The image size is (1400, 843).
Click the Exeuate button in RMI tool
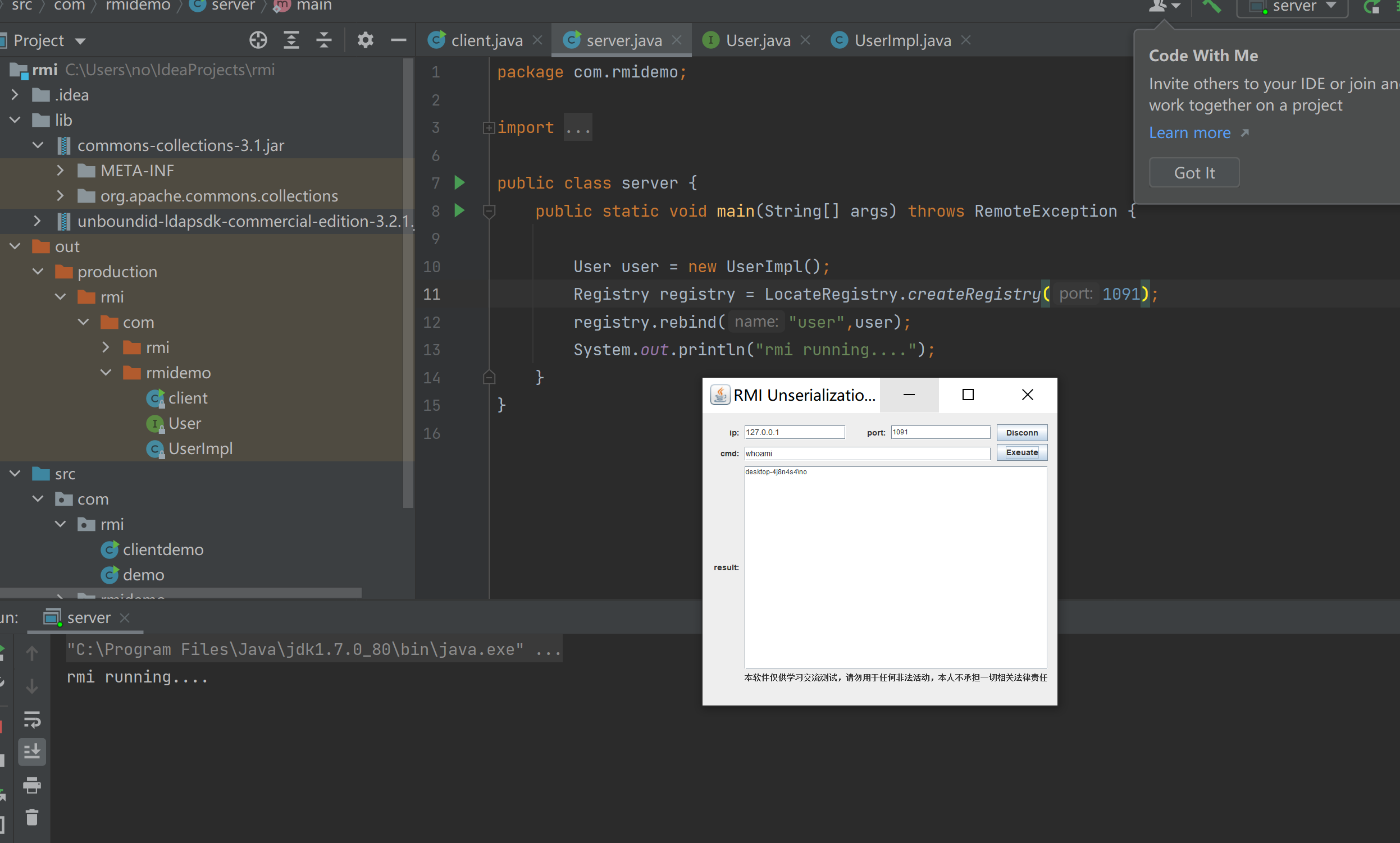pyautogui.click(x=1022, y=452)
